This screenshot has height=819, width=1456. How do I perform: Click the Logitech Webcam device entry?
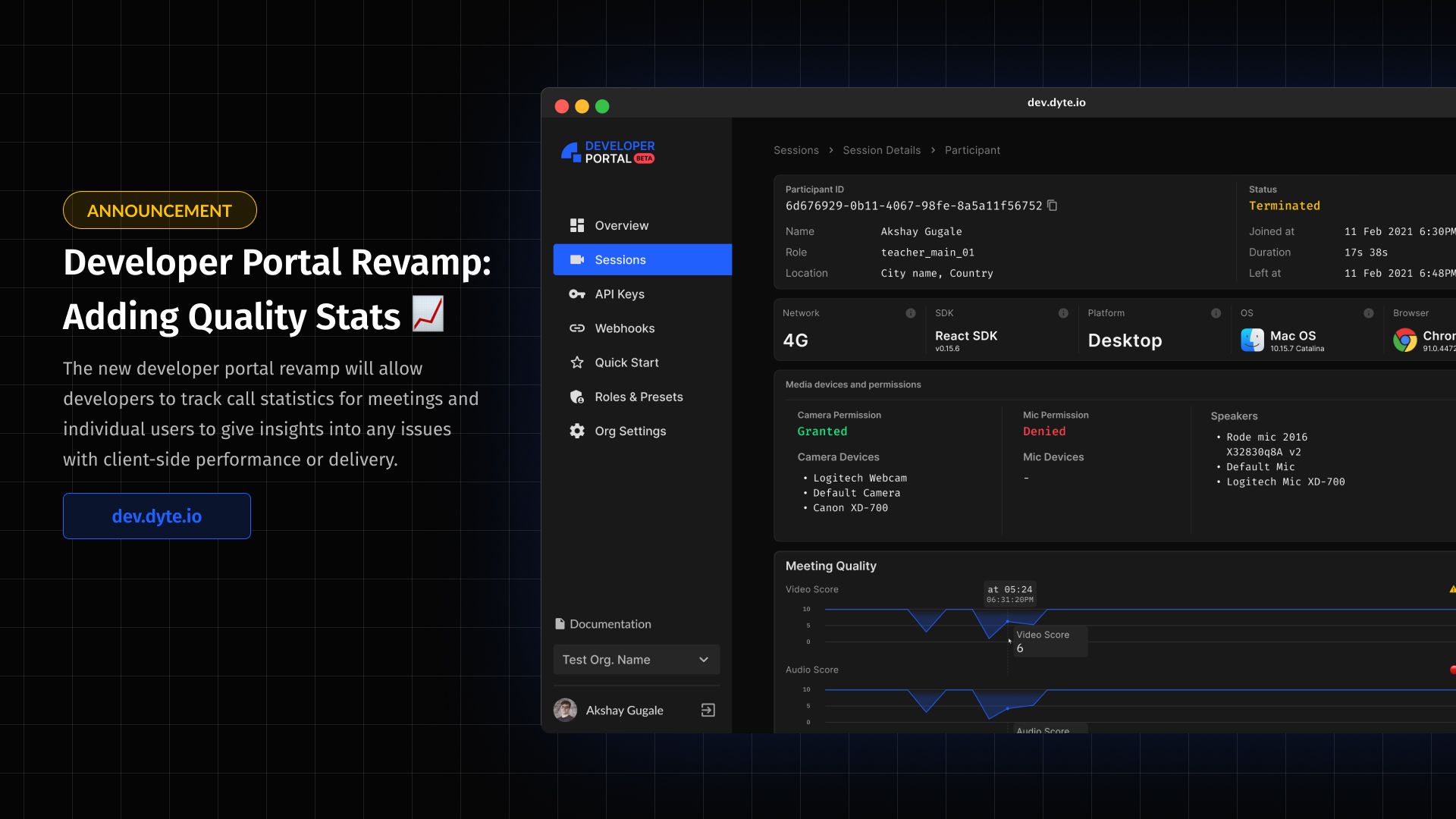coord(860,478)
